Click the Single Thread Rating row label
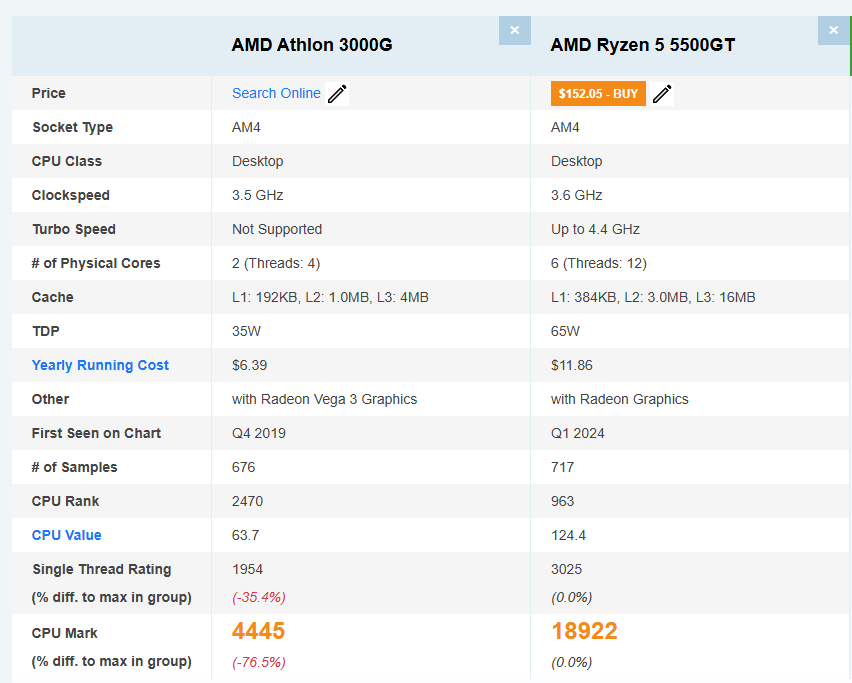 pyautogui.click(x=101, y=569)
